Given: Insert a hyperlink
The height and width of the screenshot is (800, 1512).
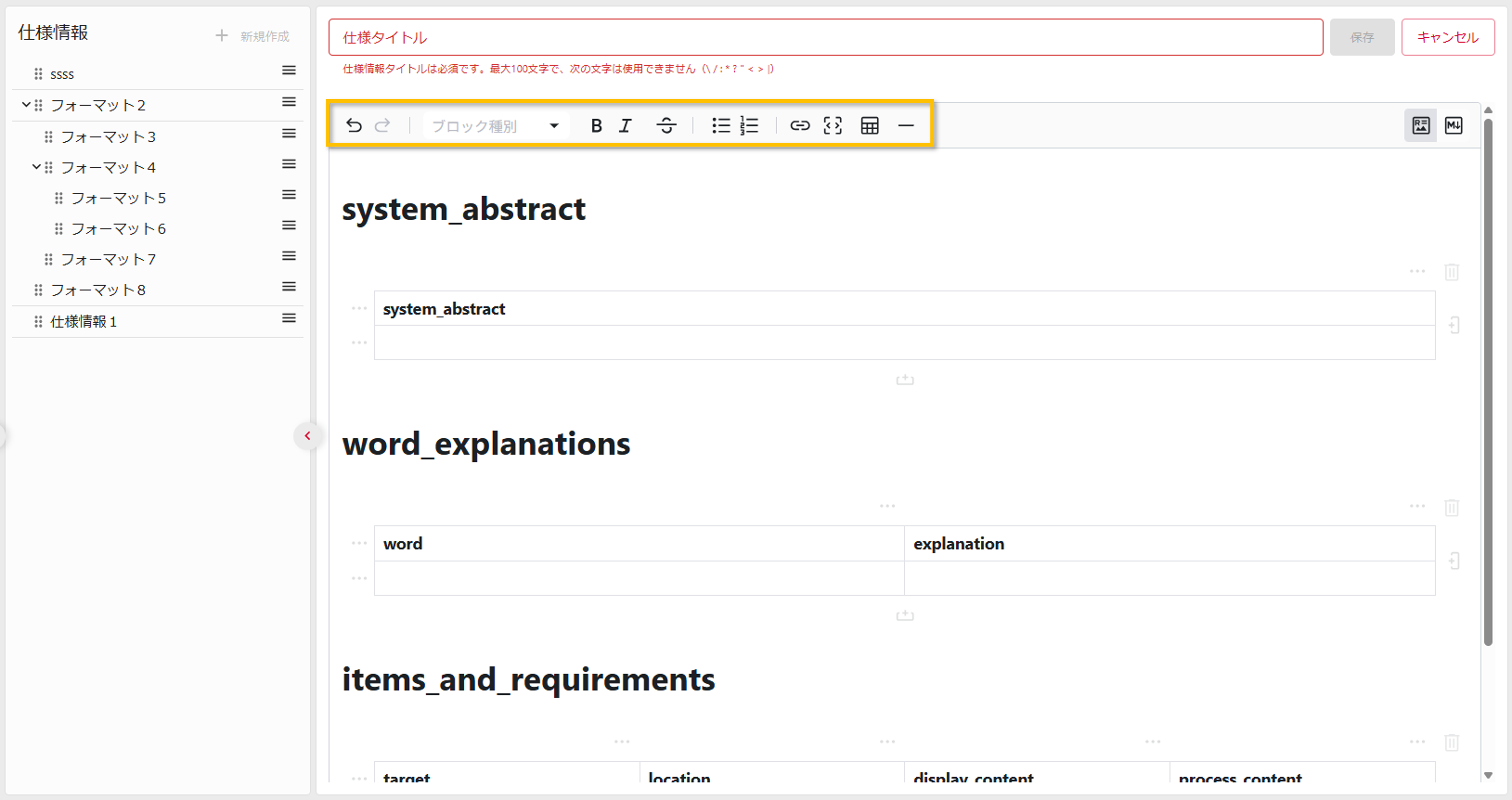Looking at the screenshot, I should coord(799,125).
